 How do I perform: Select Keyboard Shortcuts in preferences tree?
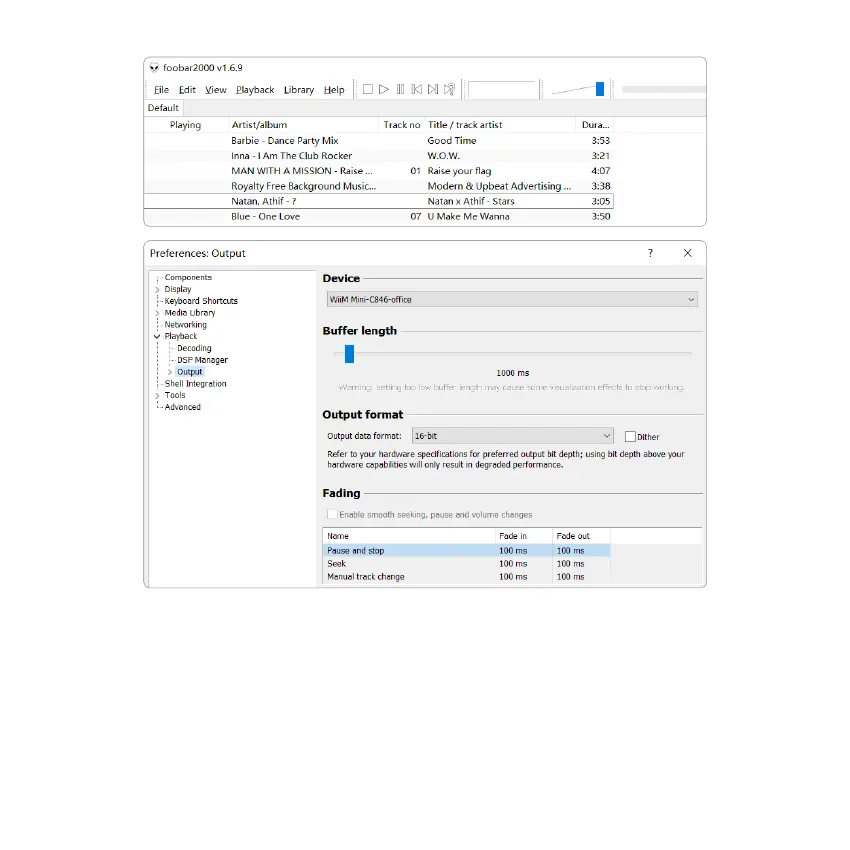(x=201, y=301)
